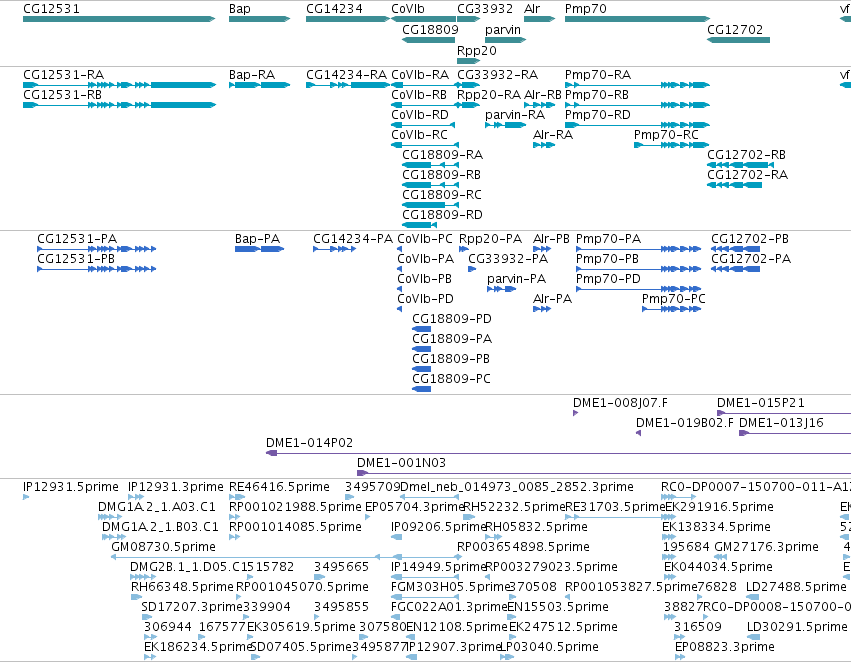
Task: Click transcript CG18809-RA
Action: point(430,165)
